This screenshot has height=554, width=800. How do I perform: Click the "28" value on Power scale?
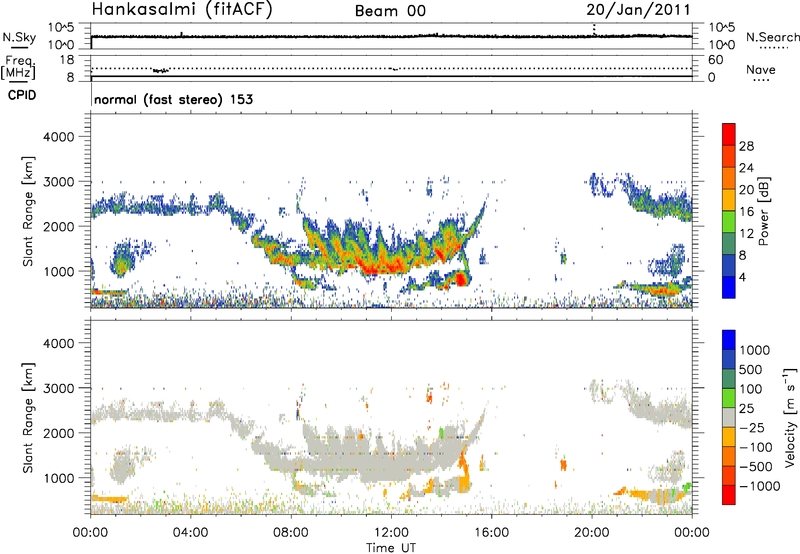tap(746, 146)
